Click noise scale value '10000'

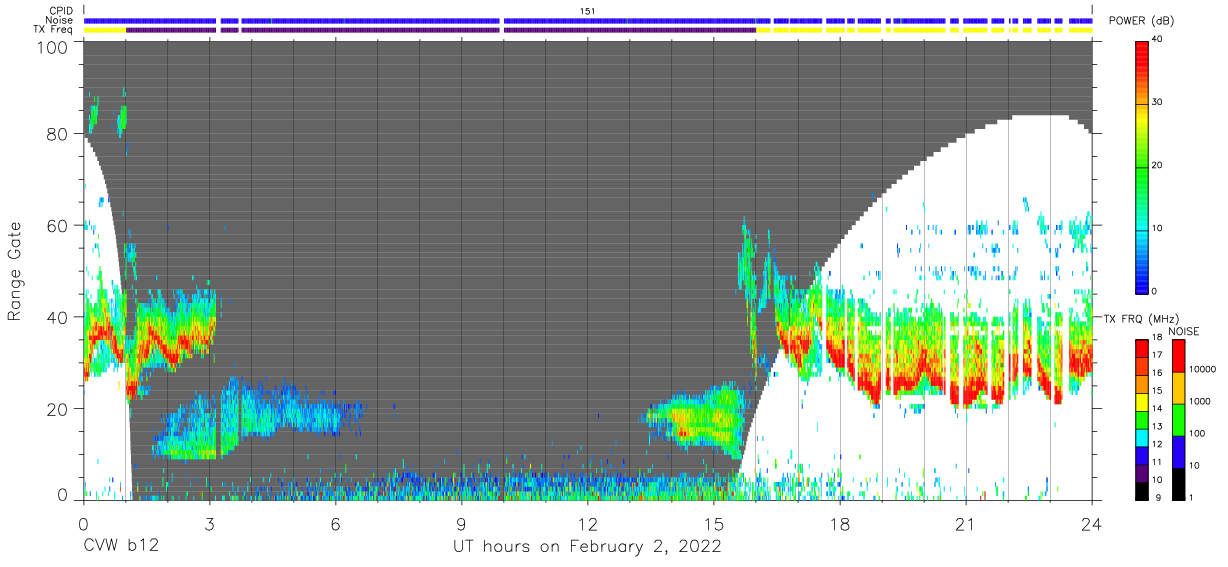coord(1203,369)
